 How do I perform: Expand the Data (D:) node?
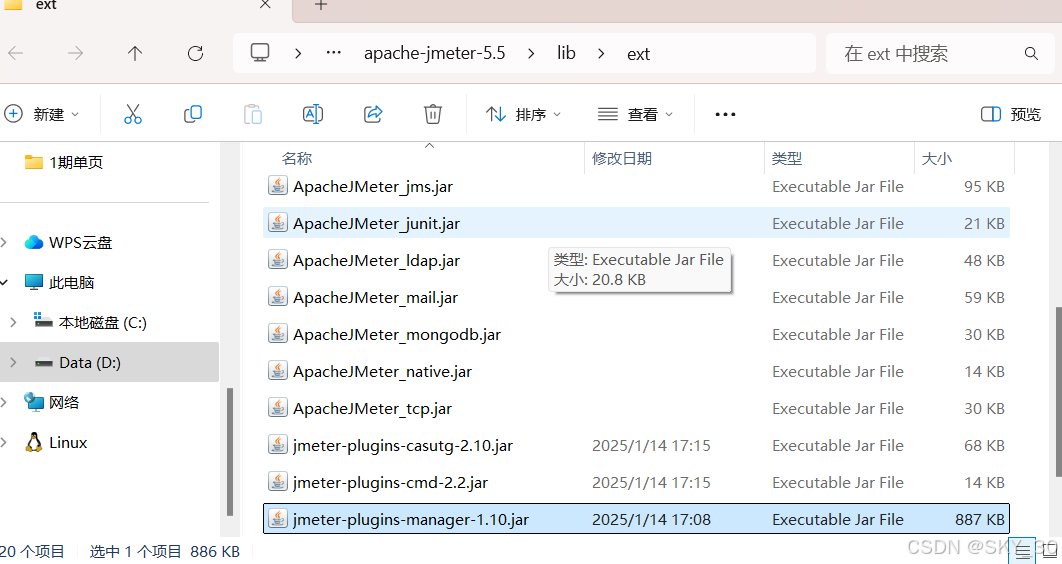(14, 363)
